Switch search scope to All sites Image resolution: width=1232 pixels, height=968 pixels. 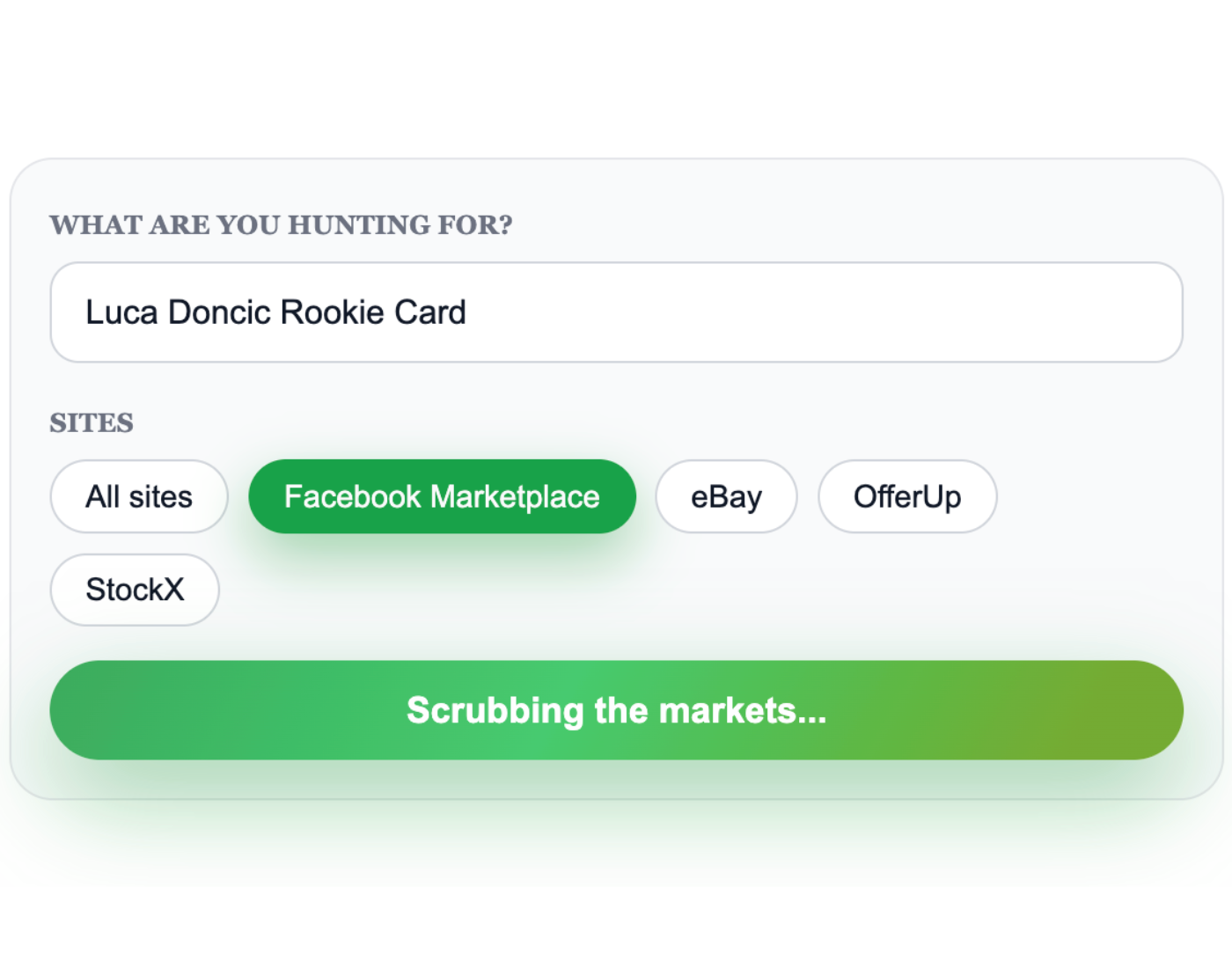tap(139, 496)
